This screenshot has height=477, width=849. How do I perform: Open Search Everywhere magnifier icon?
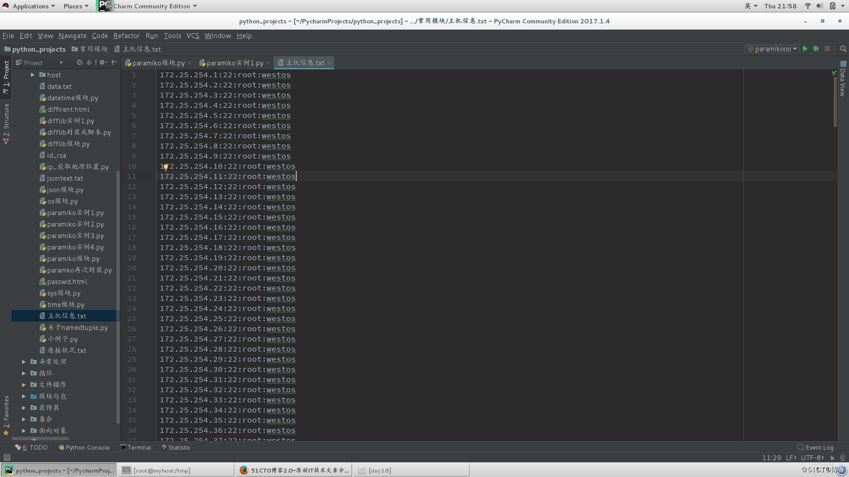pos(843,49)
